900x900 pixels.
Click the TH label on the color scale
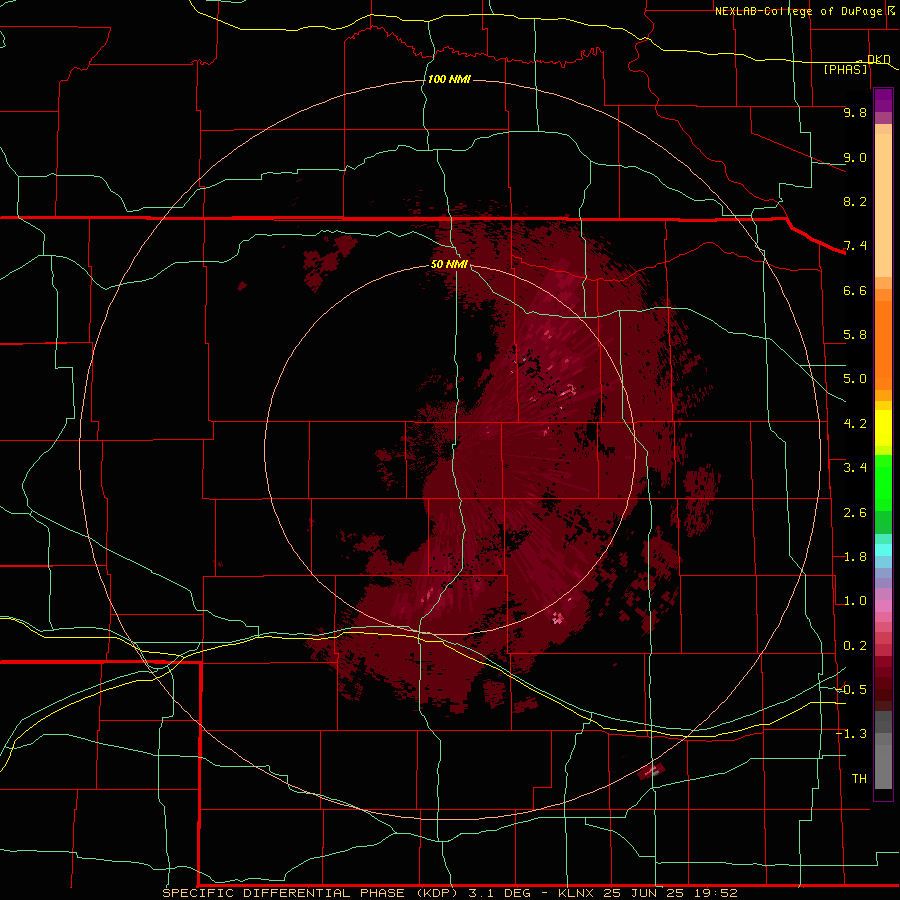coord(859,778)
